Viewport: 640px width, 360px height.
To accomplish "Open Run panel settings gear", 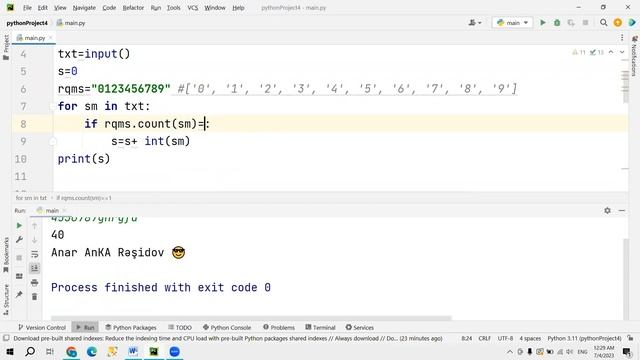I will click(607, 211).
